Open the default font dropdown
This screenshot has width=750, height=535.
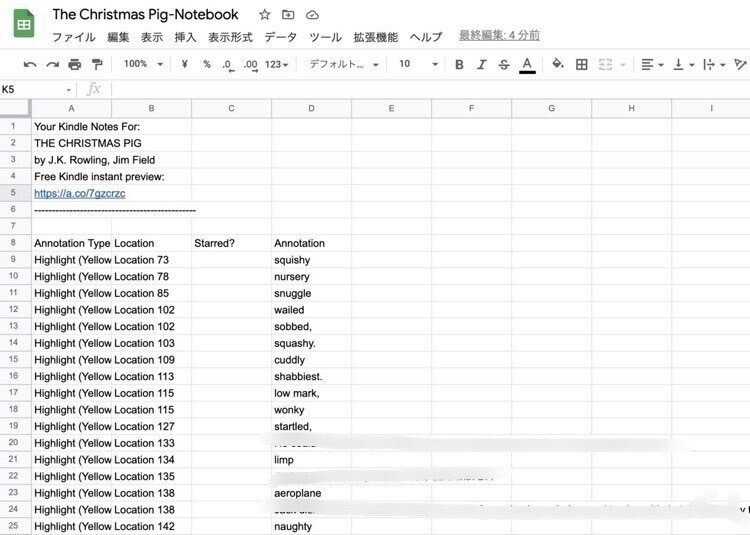tap(344, 64)
